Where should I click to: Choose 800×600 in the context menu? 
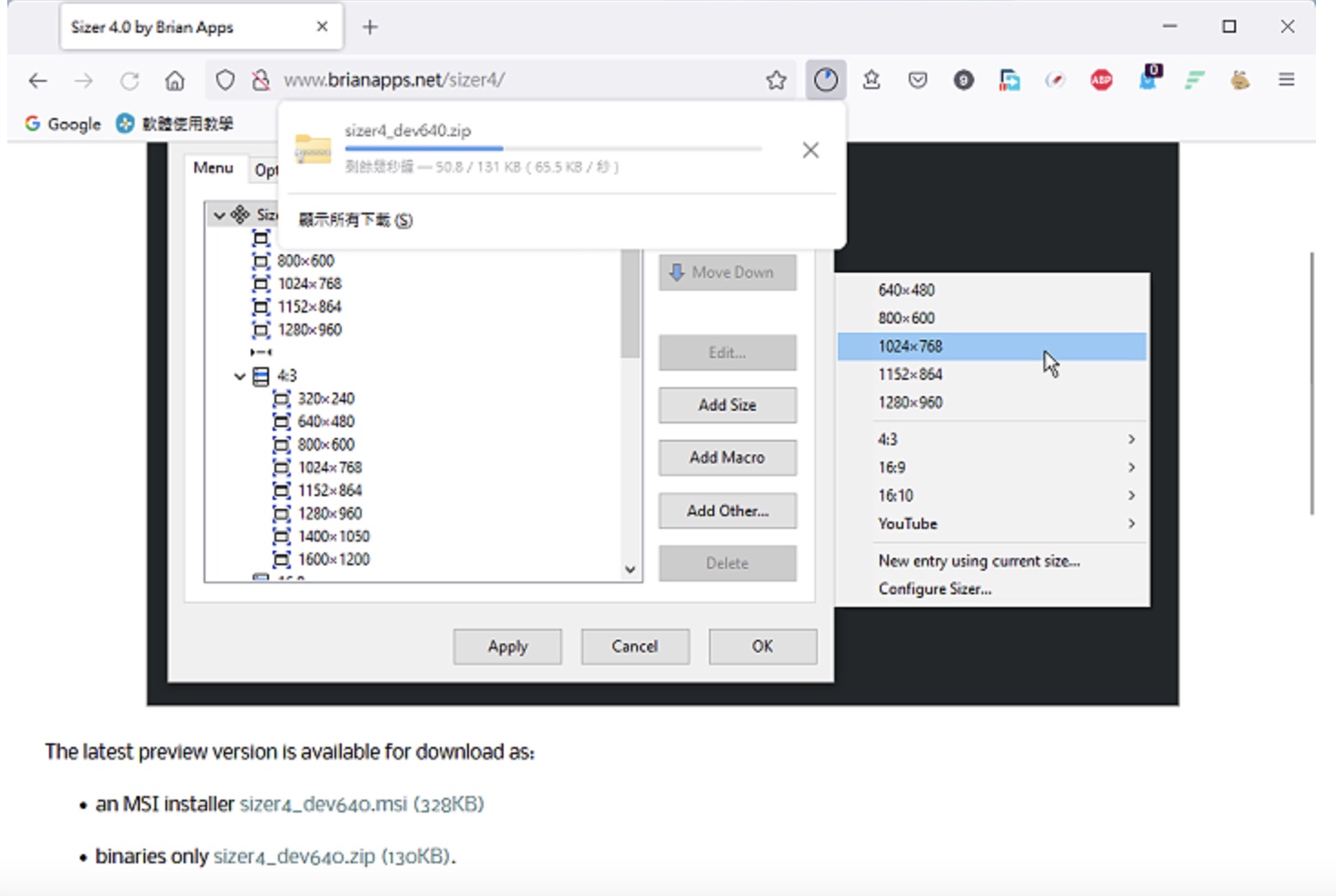(x=992, y=318)
